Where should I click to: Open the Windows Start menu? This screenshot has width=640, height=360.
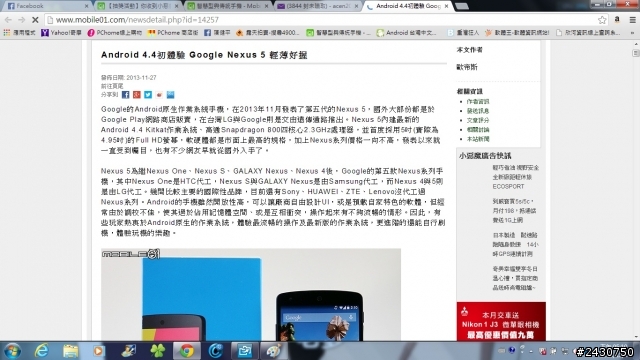[x=12, y=351]
